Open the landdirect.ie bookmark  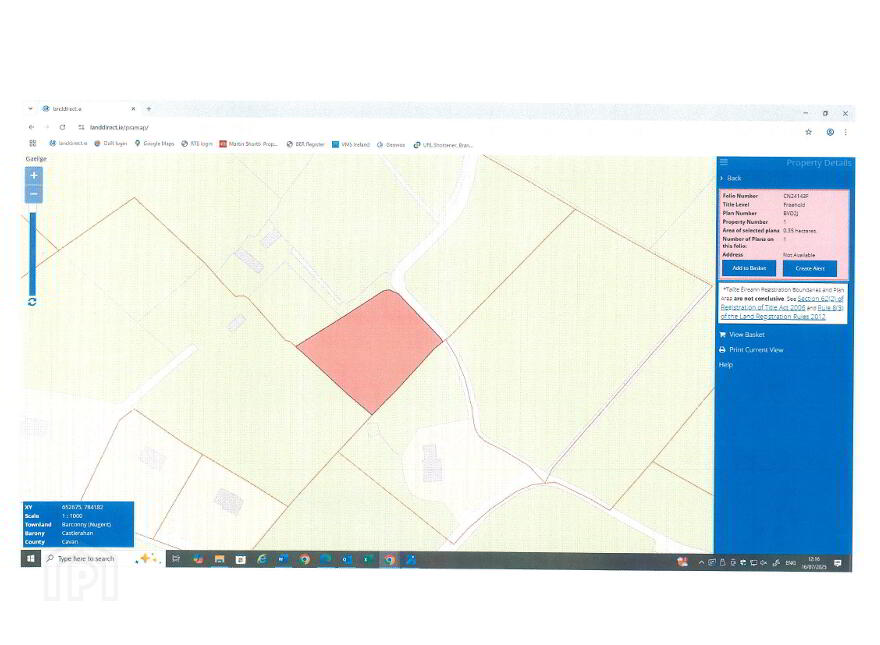click(68, 144)
